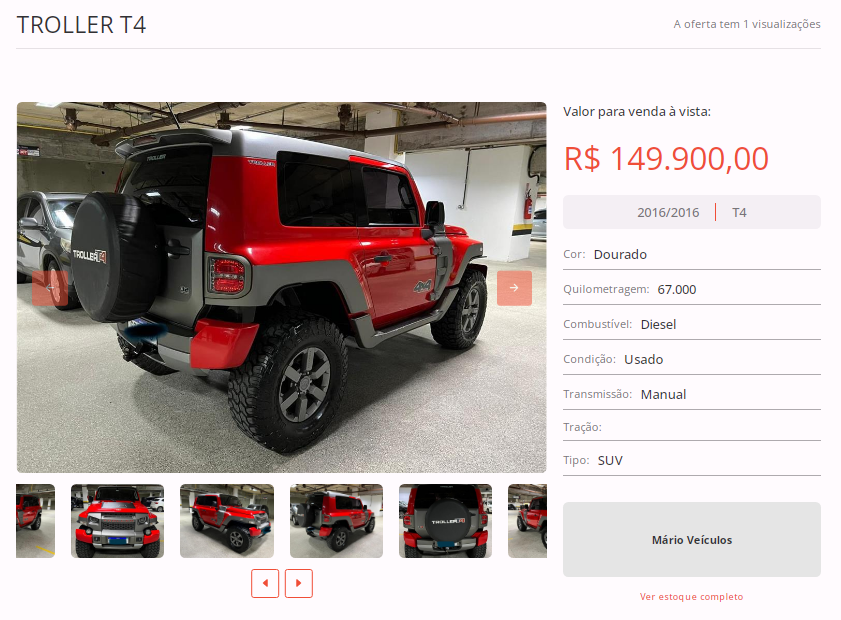Click the main Troller T4 photo
This screenshot has height=620, width=841.
(x=282, y=287)
